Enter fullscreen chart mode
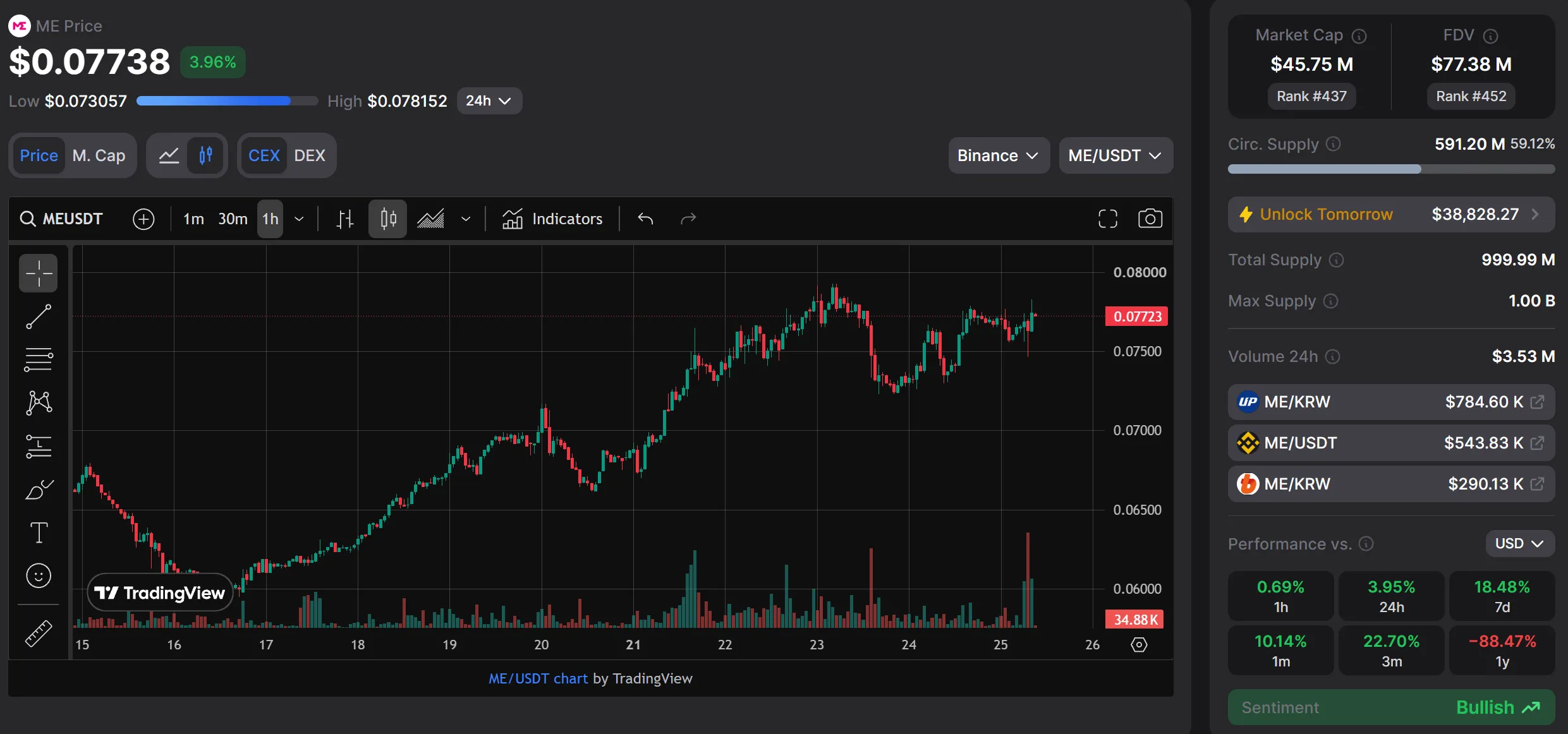Viewport: 1568px width, 734px height. coord(1108,219)
